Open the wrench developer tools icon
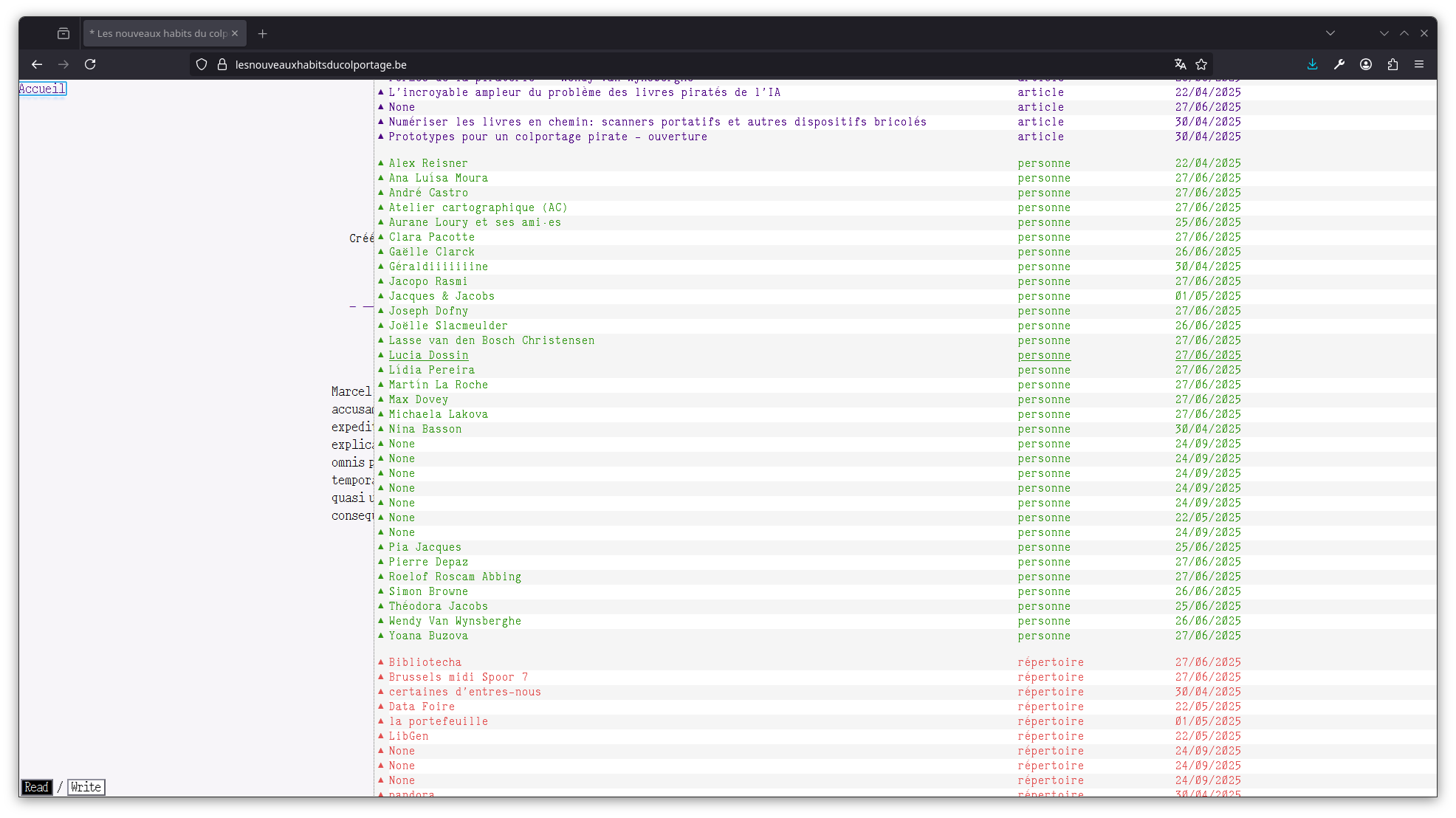 [1339, 64]
